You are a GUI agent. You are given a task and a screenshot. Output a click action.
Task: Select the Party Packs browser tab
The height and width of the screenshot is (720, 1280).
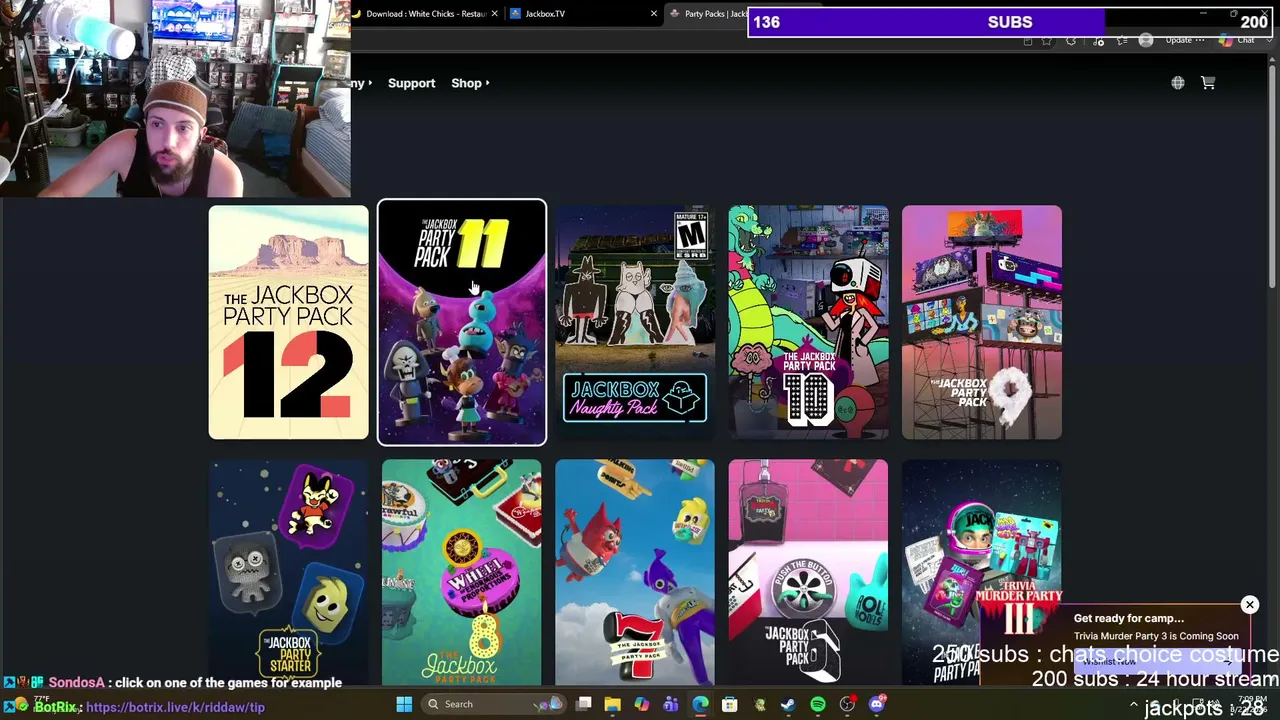(x=708, y=14)
